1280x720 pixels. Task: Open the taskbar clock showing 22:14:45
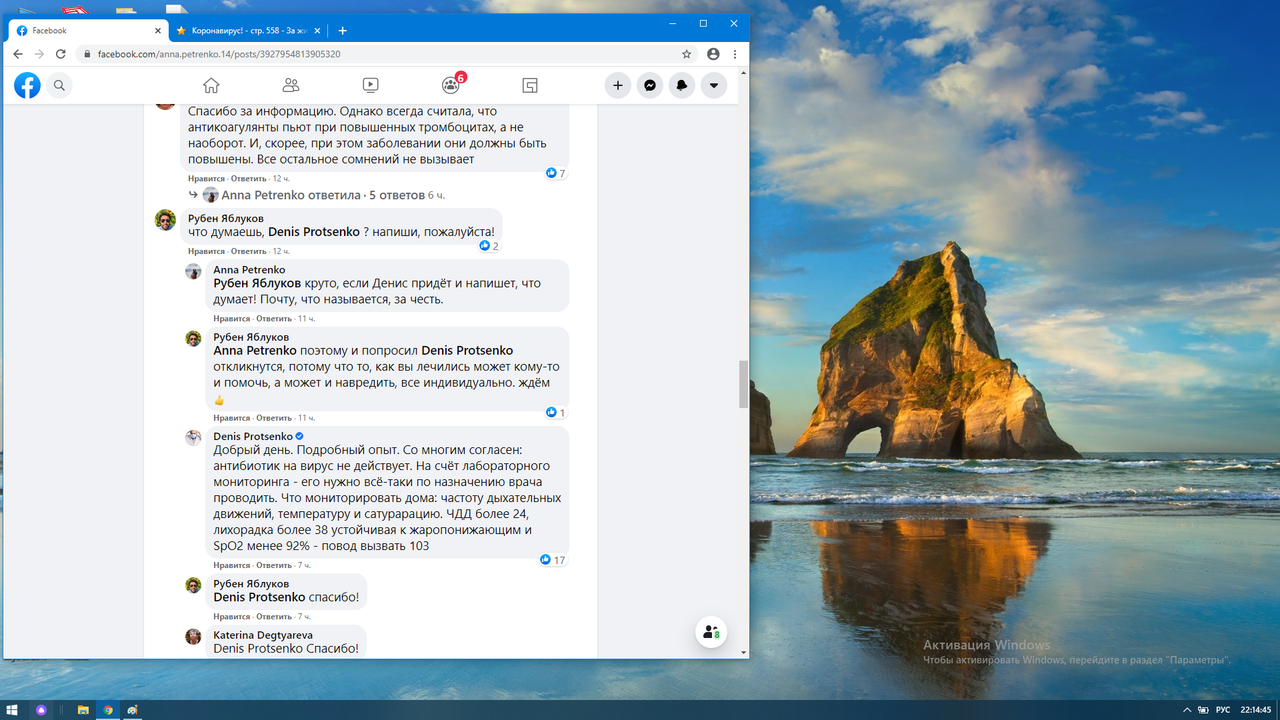[1256, 710]
